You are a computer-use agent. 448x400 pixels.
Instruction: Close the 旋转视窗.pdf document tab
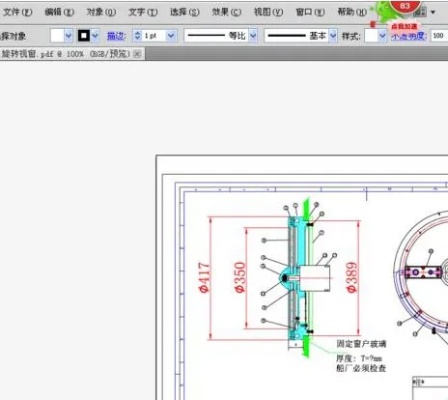pos(137,54)
